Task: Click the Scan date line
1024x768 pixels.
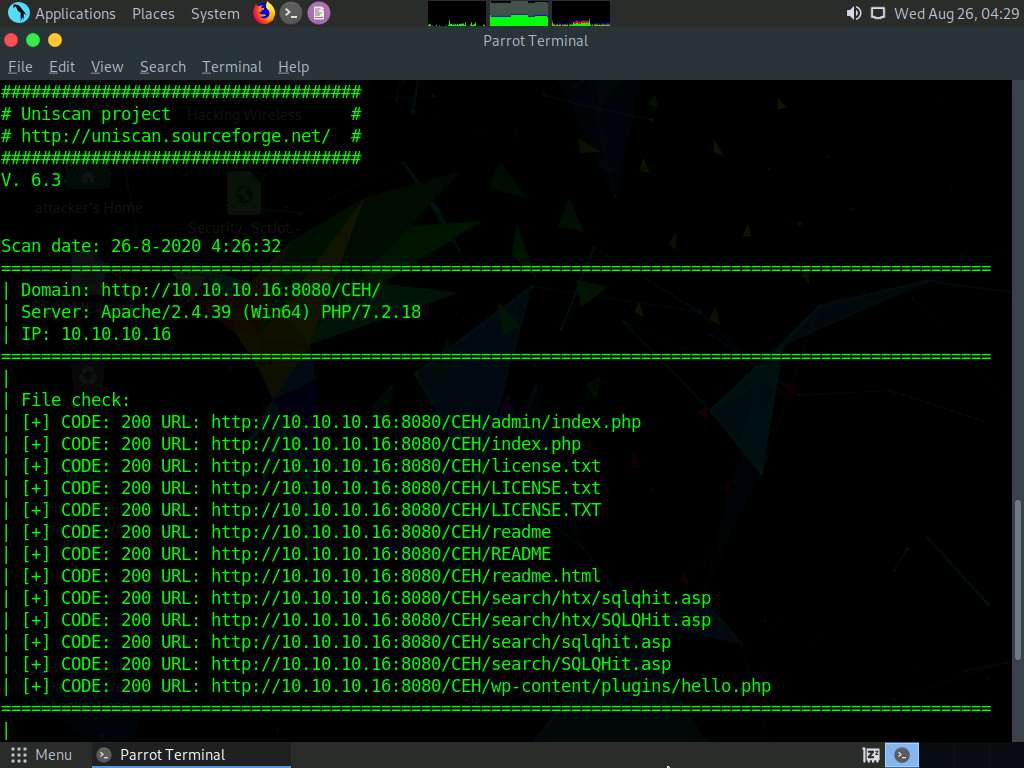Action: point(141,246)
